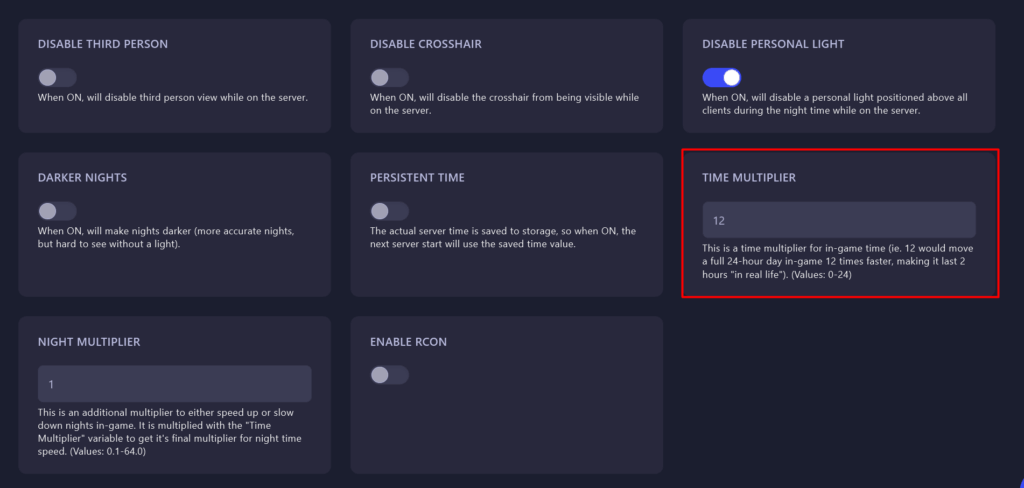The height and width of the screenshot is (488, 1024).
Task: Toggle the Disable Third Person switch
Action: (x=57, y=78)
